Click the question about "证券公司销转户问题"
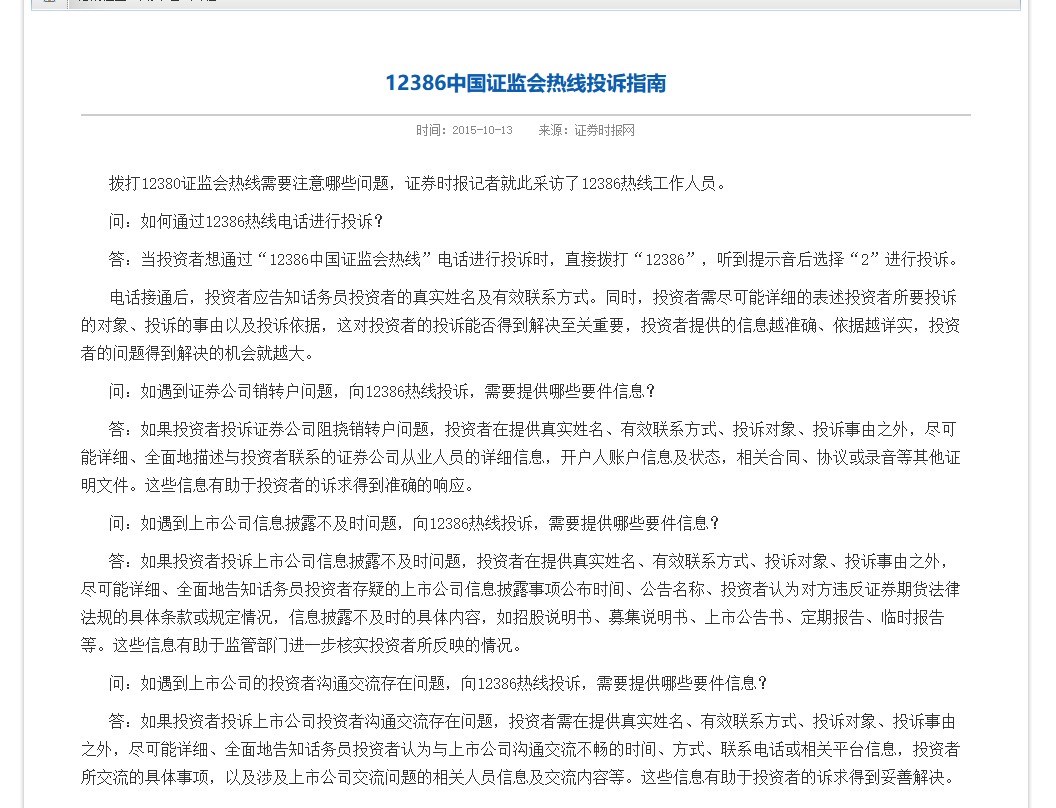The image size is (1056, 808). click(383, 391)
